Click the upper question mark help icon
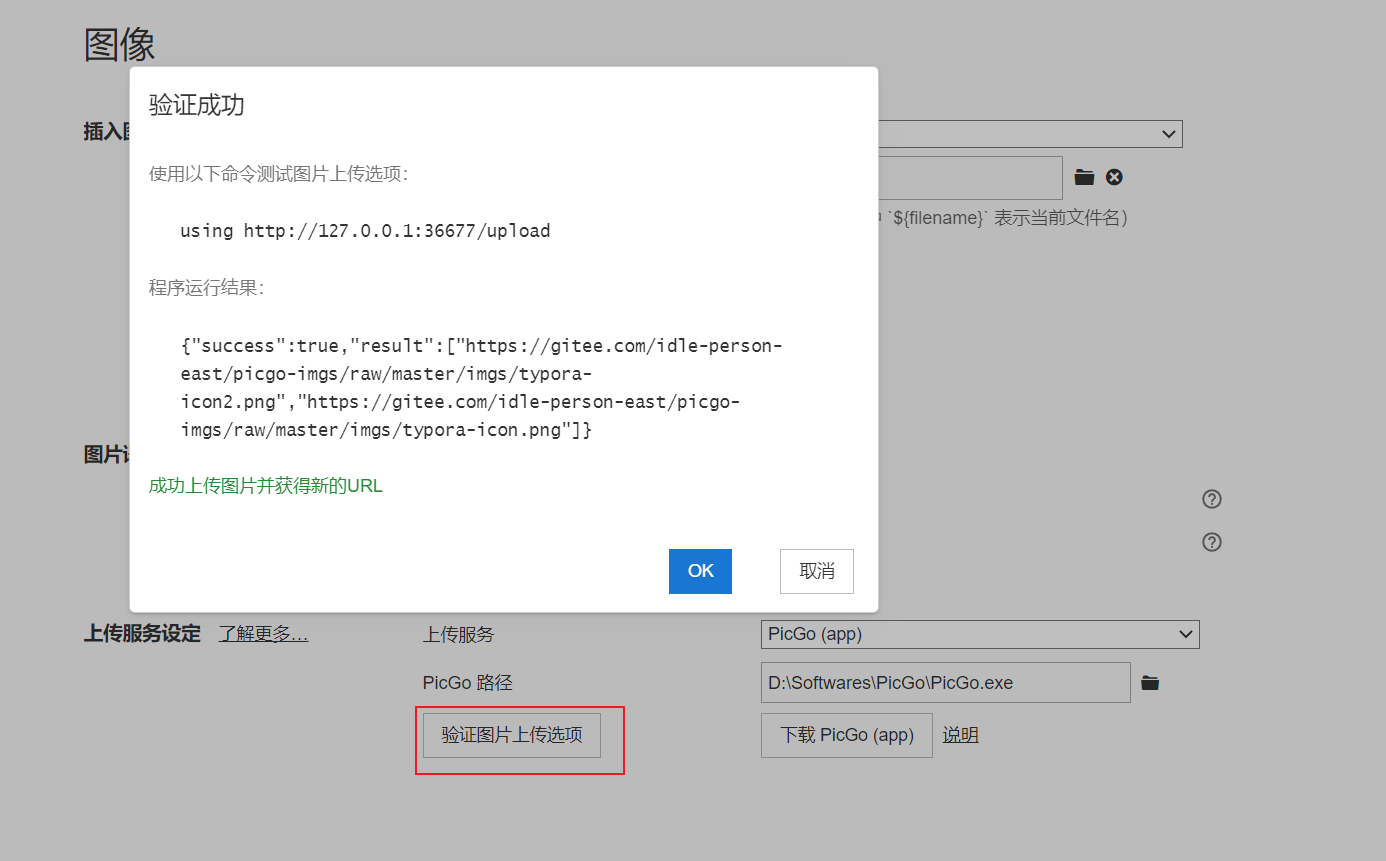Screen dimensions: 1386x861 tap(1211, 498)
